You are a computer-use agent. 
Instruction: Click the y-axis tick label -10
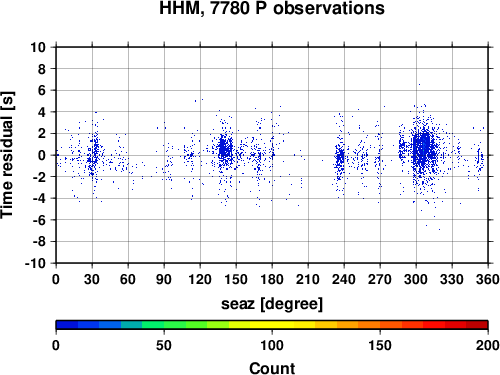coord(35,263)
